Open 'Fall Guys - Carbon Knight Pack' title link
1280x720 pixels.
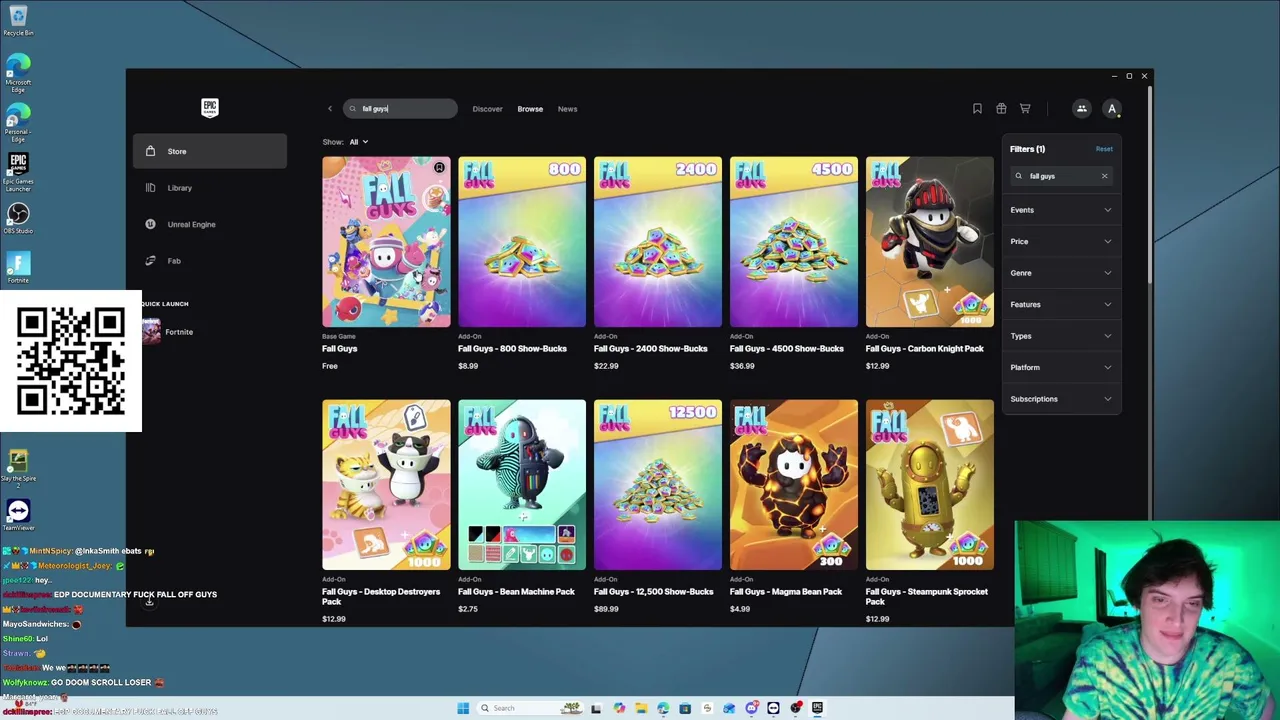925,349
